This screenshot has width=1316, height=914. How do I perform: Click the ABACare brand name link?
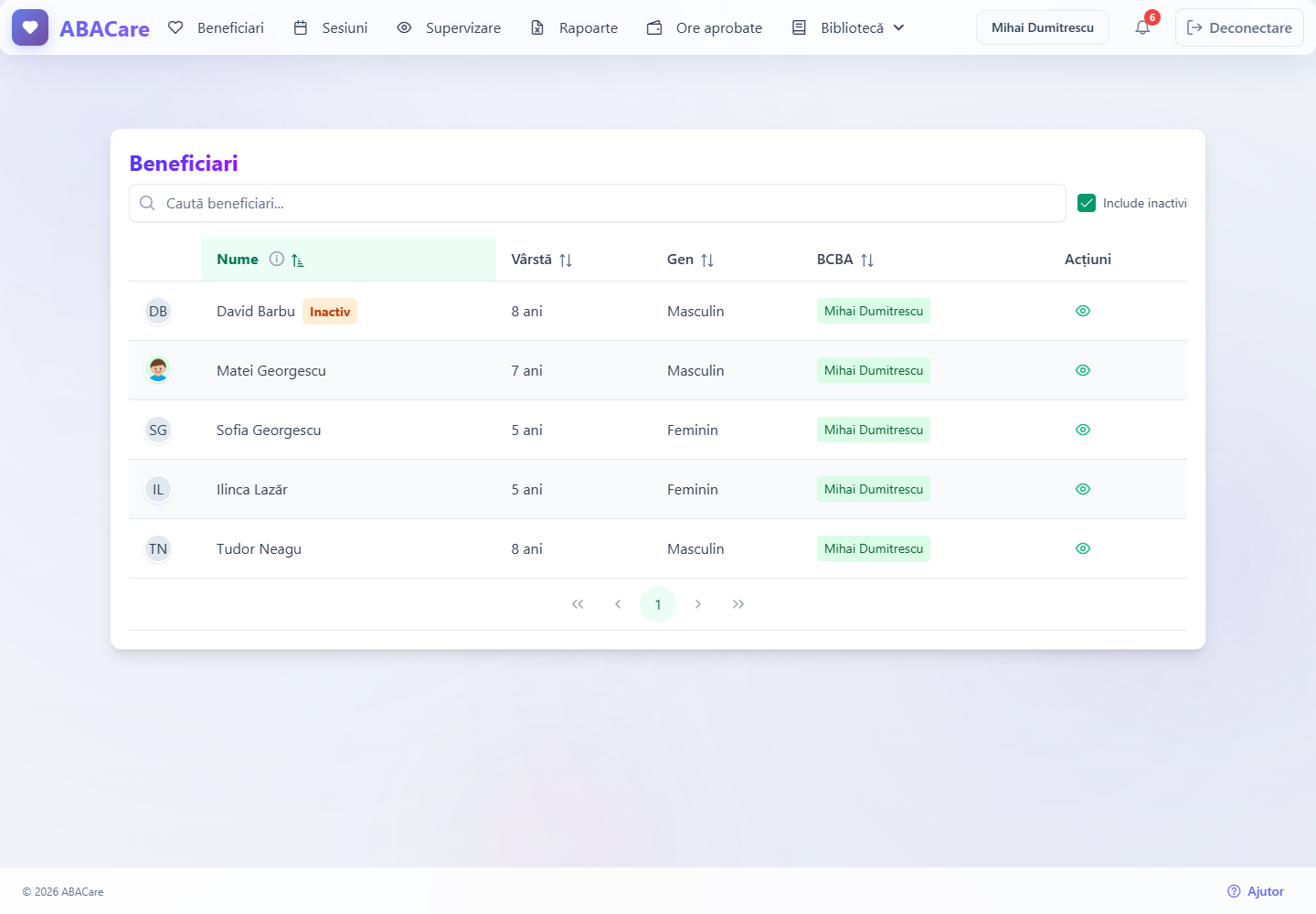[104, 28]
